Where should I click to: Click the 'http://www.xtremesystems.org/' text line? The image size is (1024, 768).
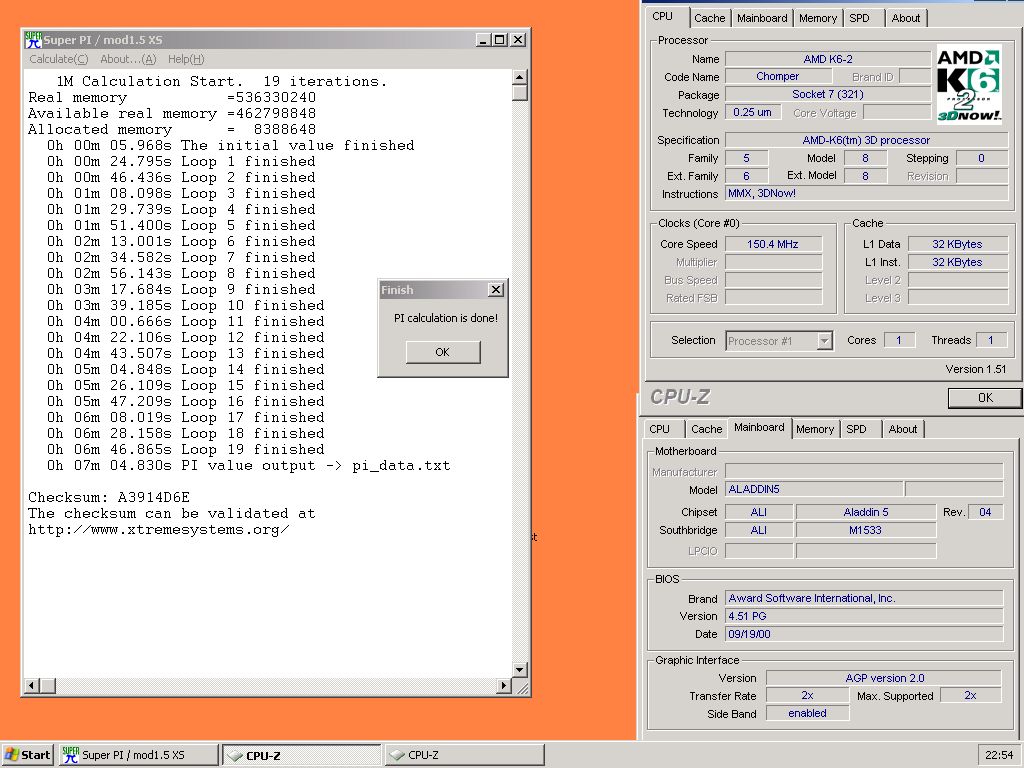(159, 530)
